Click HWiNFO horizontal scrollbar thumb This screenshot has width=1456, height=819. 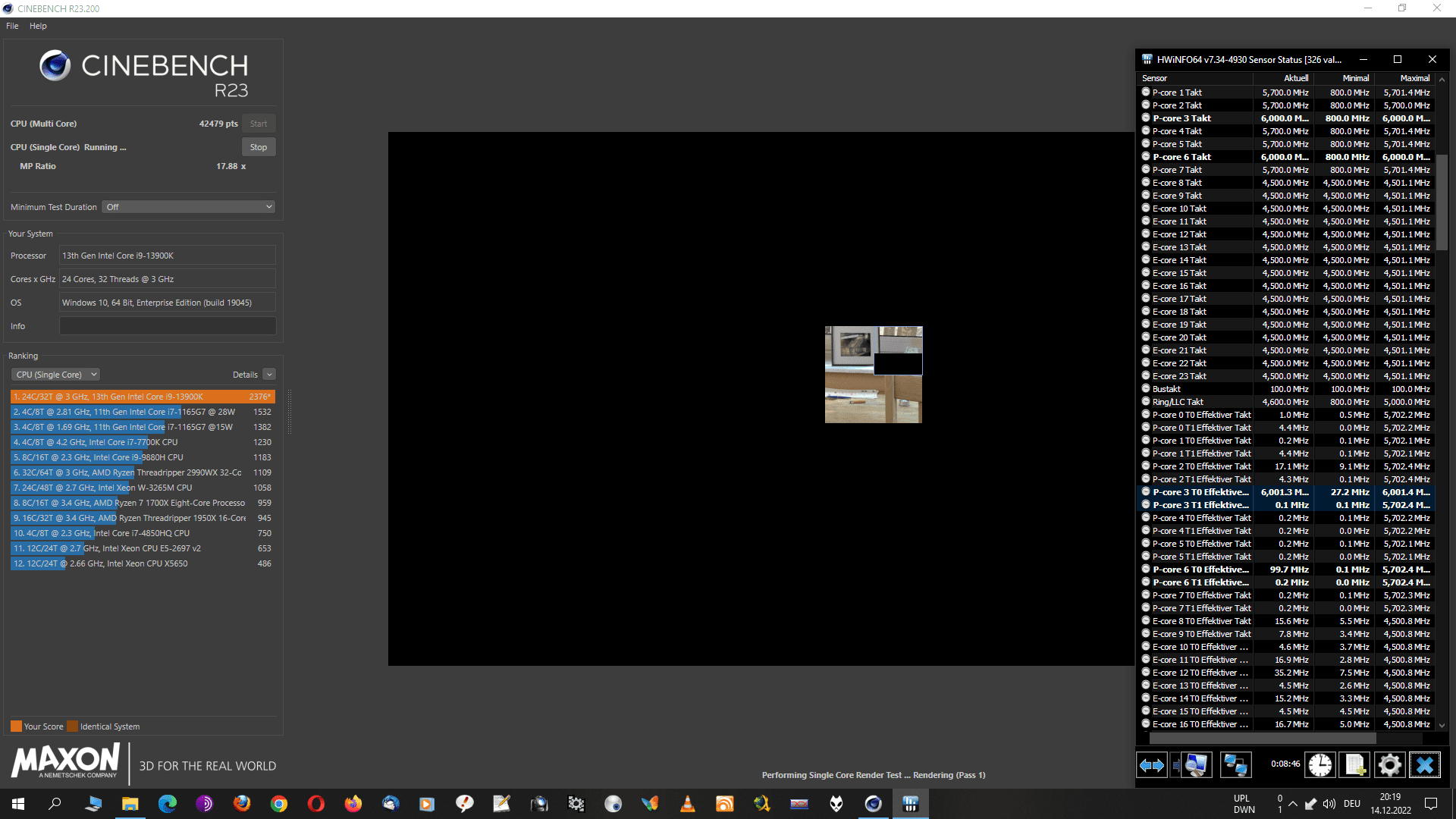pos(1263,738)
